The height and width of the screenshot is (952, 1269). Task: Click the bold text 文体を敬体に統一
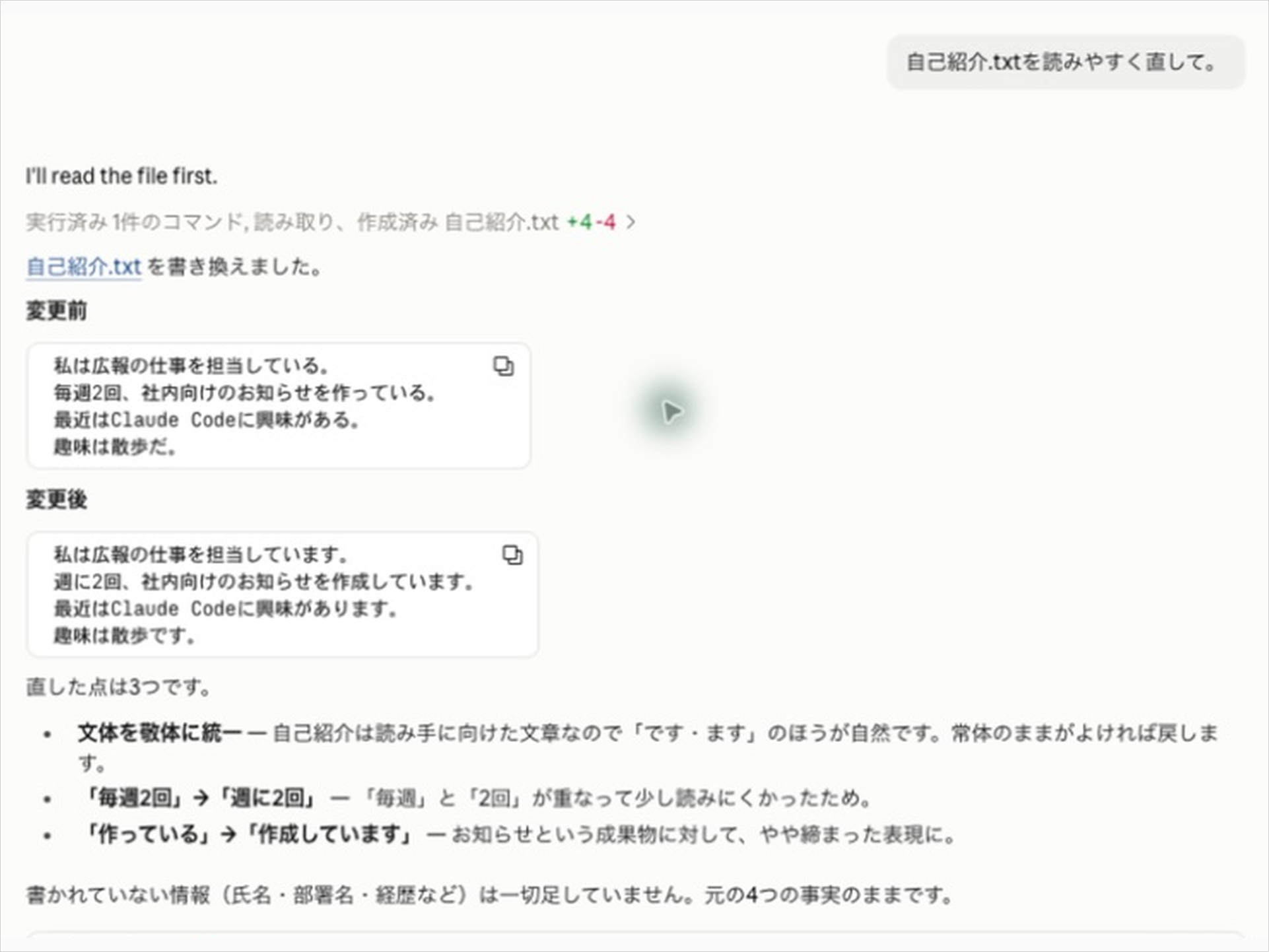click(159, 733)
